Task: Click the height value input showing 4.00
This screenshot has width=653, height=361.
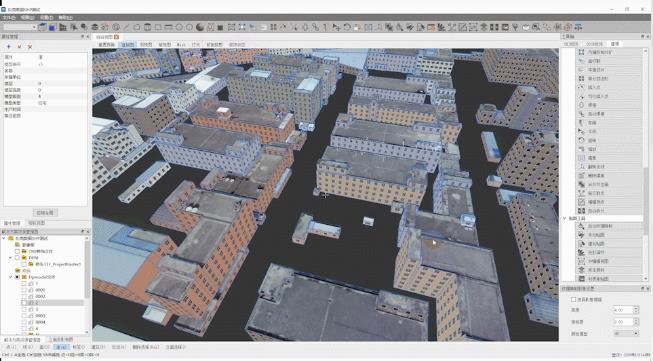Action: point(623,310)
